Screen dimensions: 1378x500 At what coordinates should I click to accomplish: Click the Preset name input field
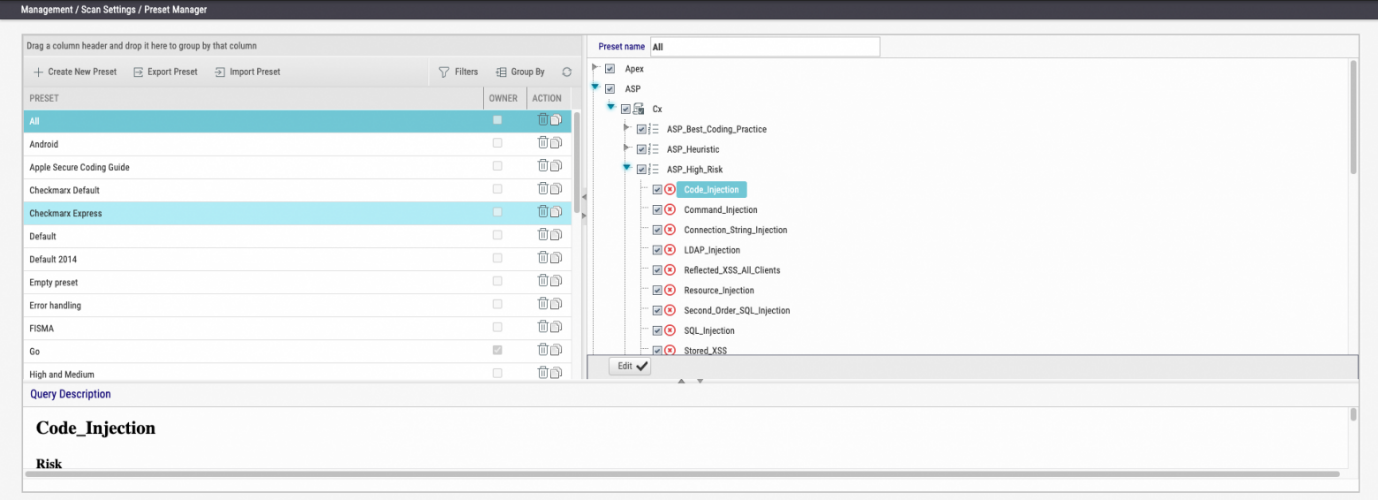765,47
